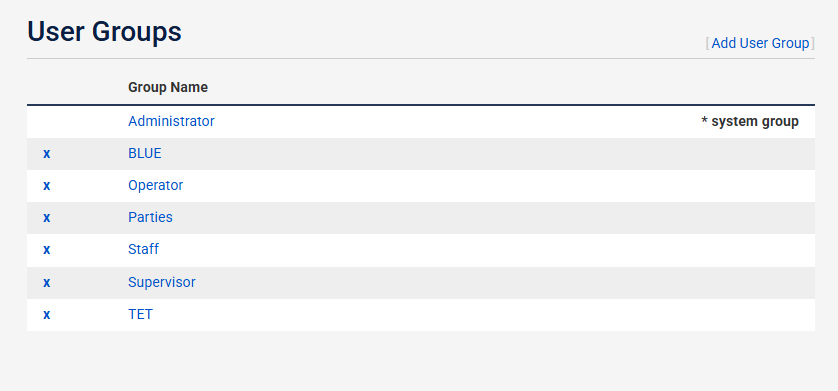
Task: Click the system group label
Action: pyautogui.click(x=750, y=121)
